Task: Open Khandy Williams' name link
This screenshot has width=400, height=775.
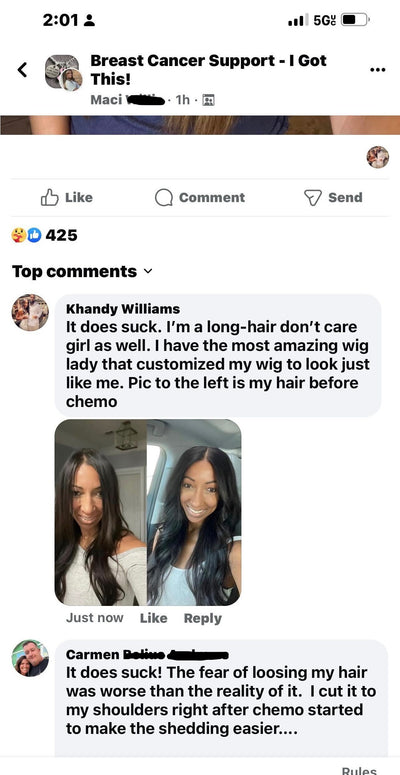Action: click(123, 309)
